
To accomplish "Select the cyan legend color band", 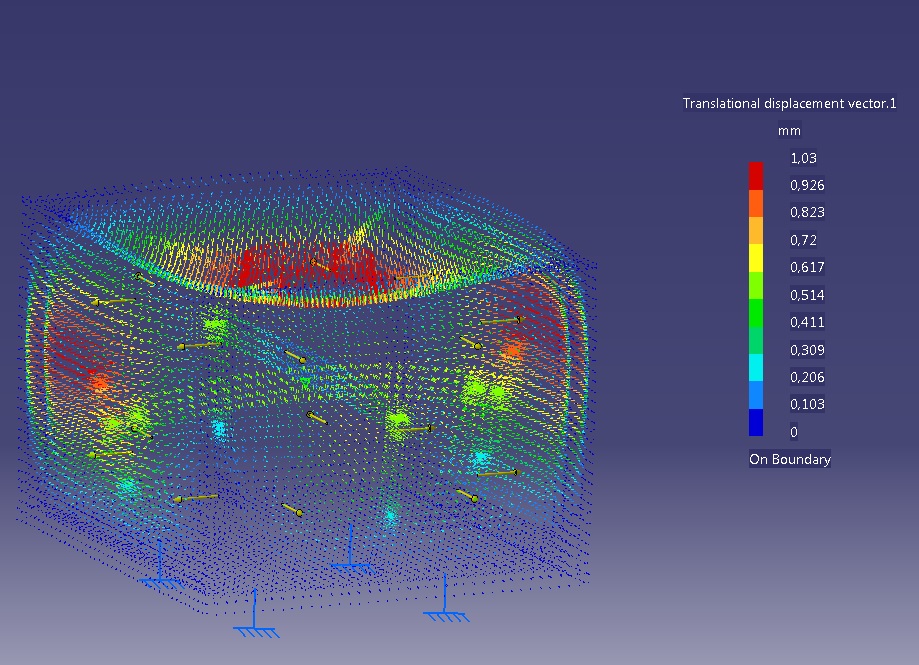I will (756, 367).
